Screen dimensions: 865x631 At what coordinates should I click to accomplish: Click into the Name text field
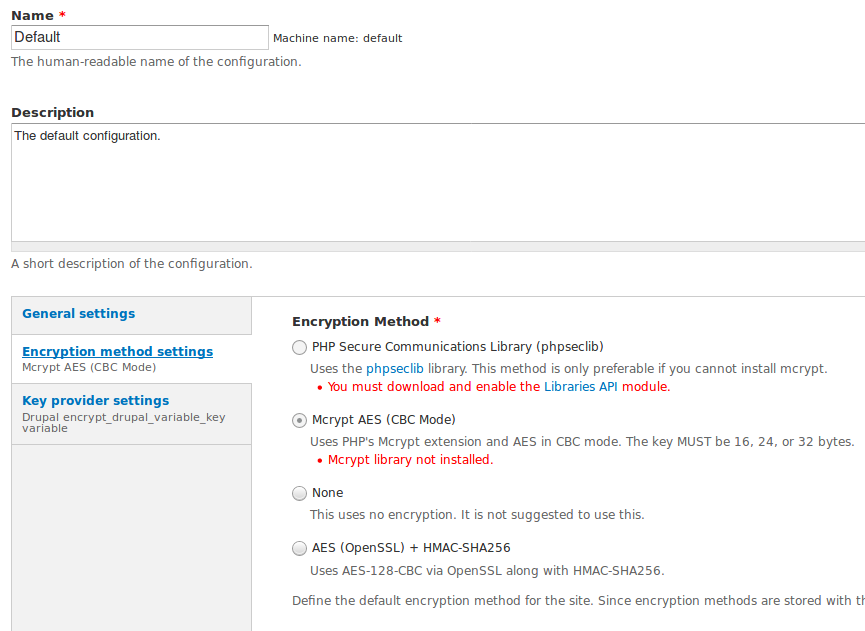[140, 38]
